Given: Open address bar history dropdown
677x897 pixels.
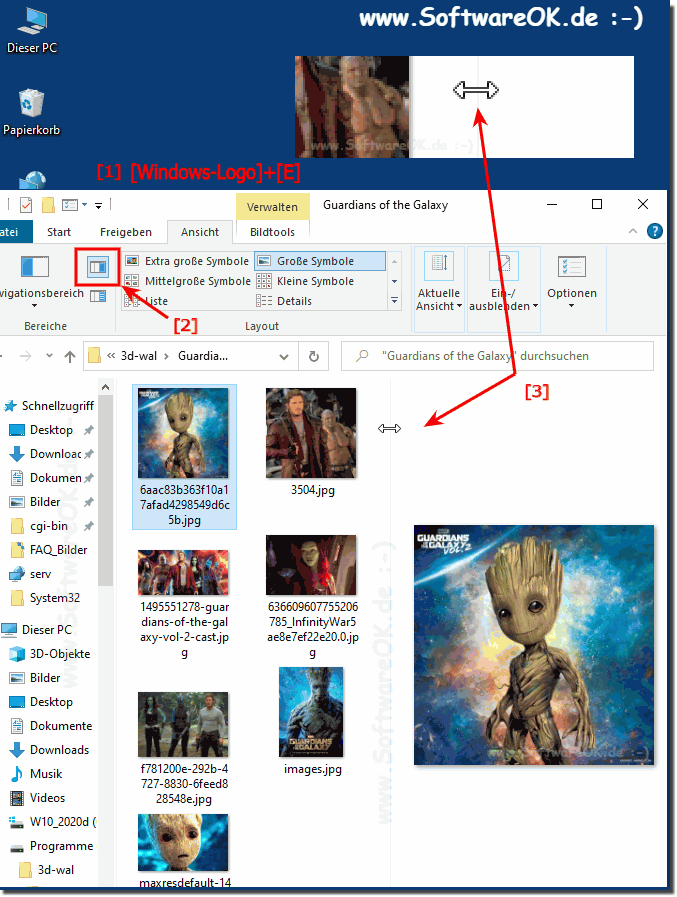Looking at the screenshot, I should tap(284, 357).
